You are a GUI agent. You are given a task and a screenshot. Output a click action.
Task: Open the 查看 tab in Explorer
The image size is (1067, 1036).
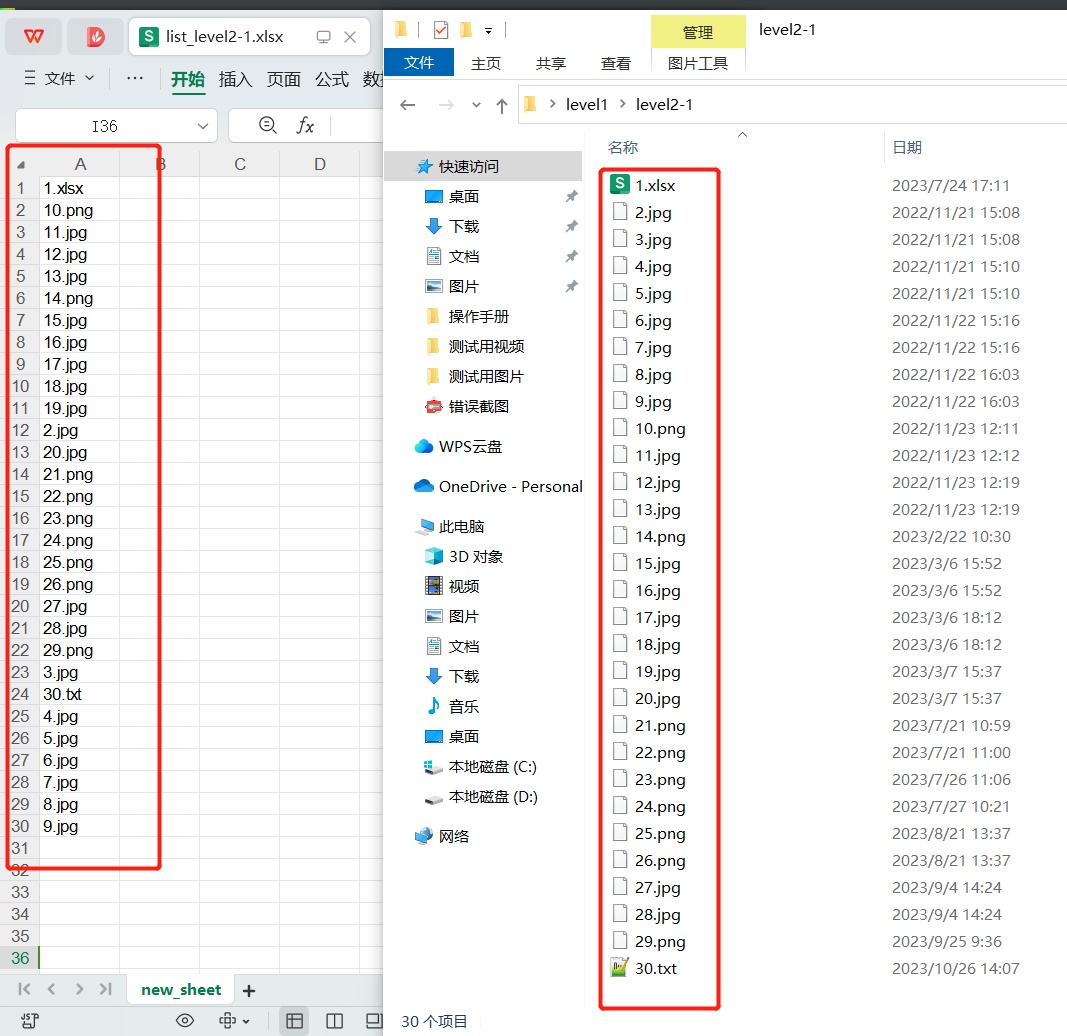(615, 63)
